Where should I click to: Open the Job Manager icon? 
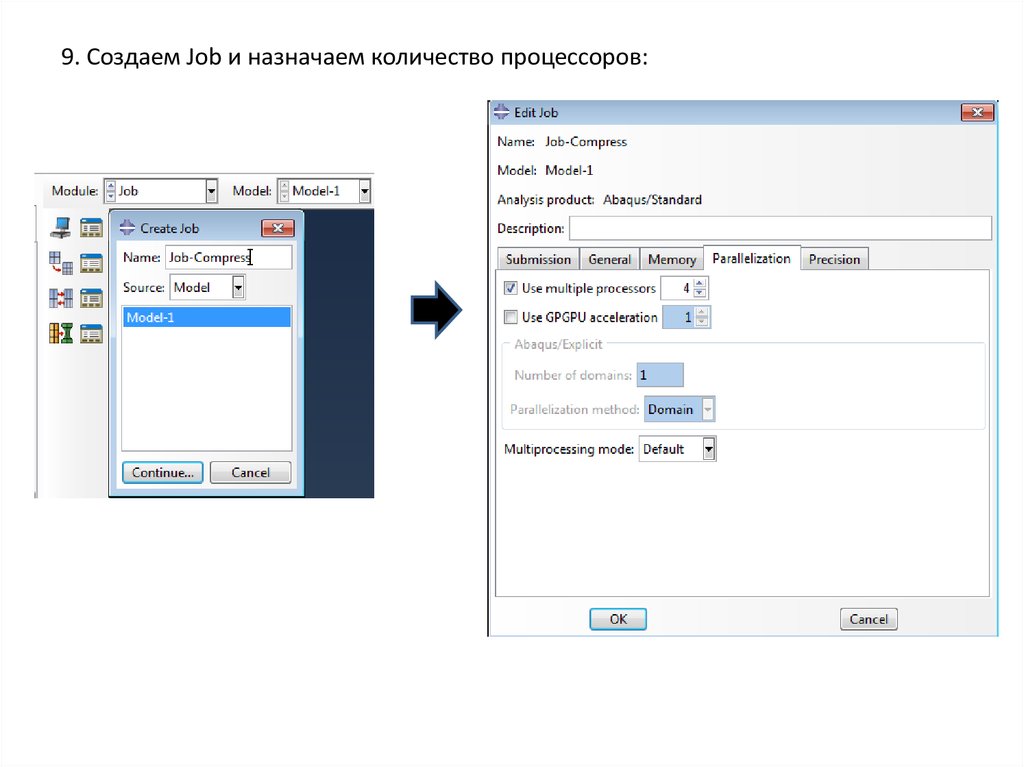91,228
